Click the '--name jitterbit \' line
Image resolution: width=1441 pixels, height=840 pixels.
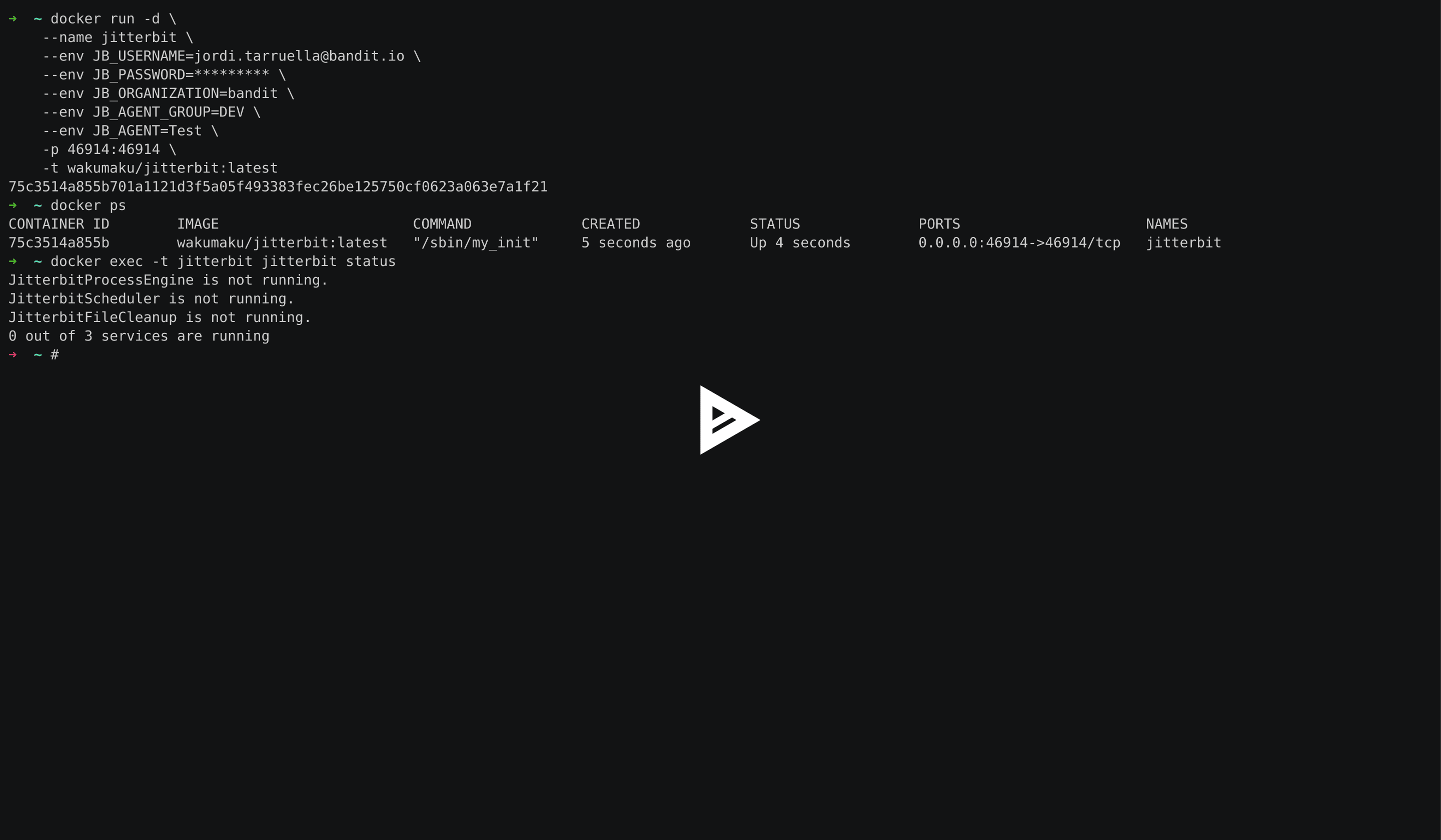tap(118, 37)
